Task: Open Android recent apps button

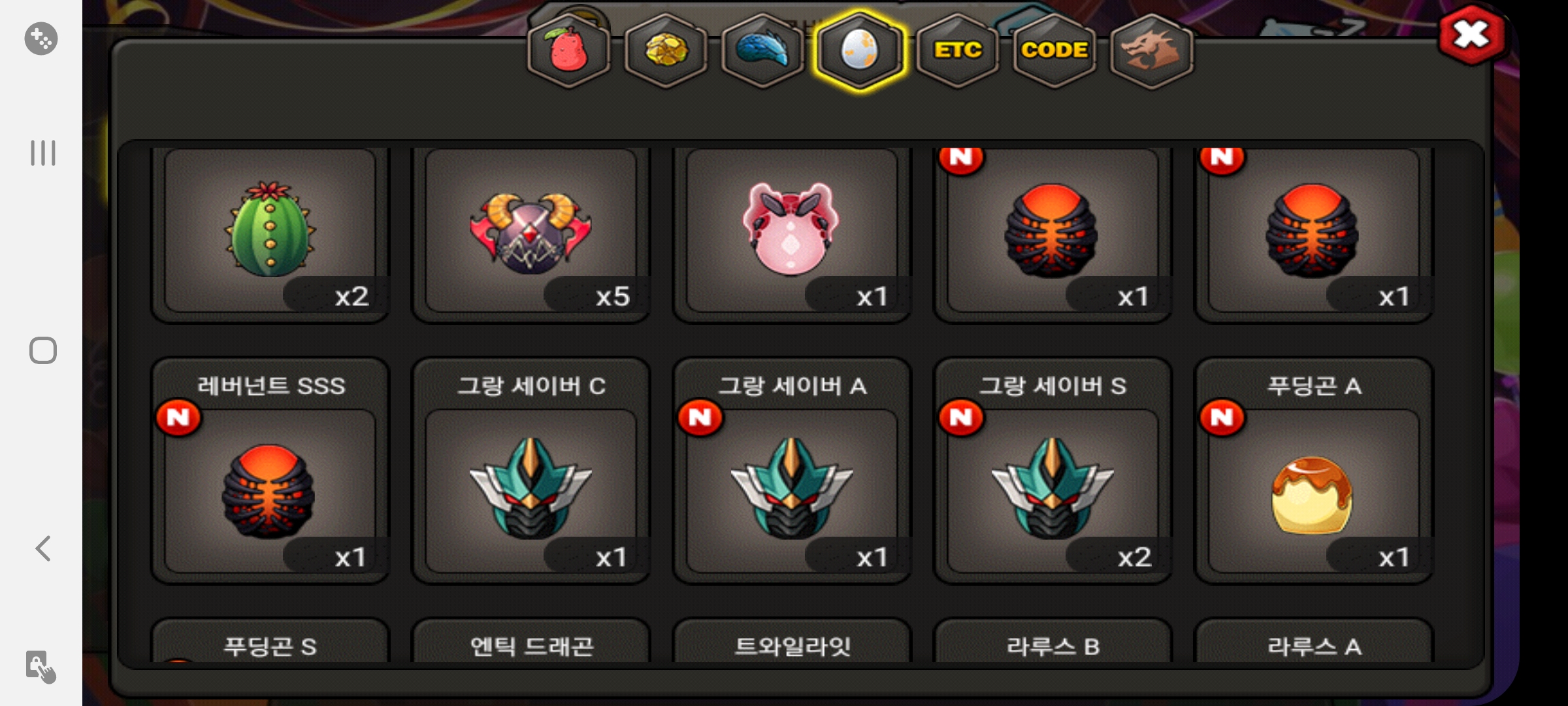Action: [43, 153]
